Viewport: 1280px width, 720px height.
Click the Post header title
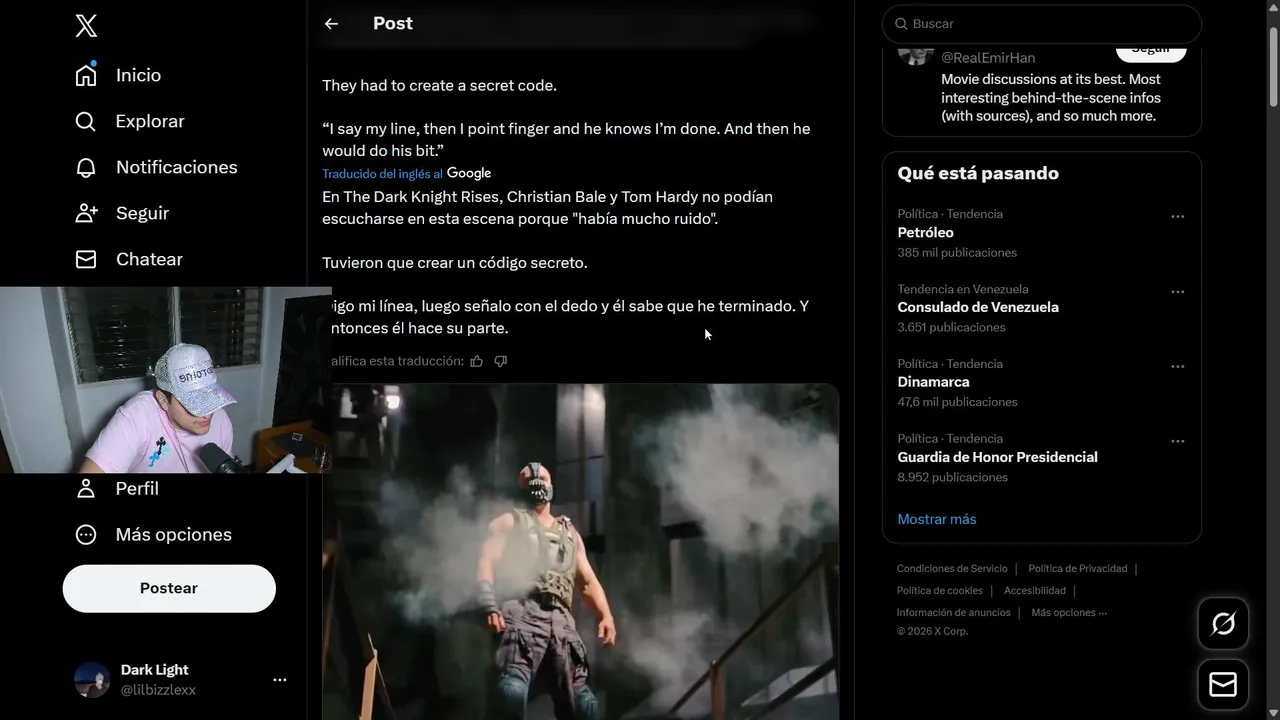click(393, 23)
